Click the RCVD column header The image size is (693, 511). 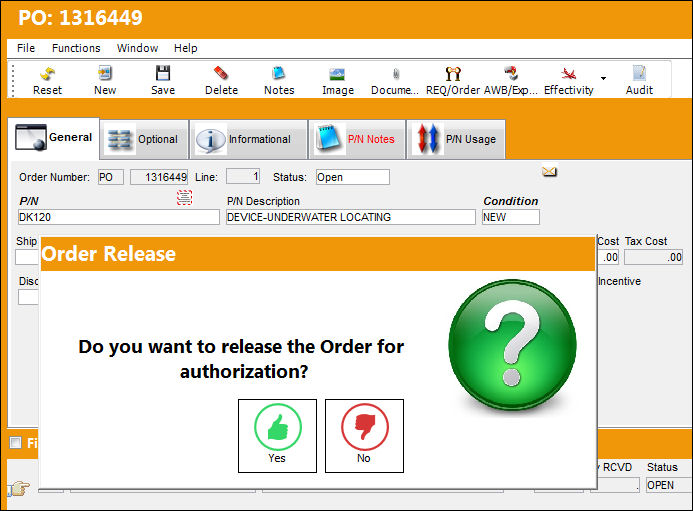(617, 467)
